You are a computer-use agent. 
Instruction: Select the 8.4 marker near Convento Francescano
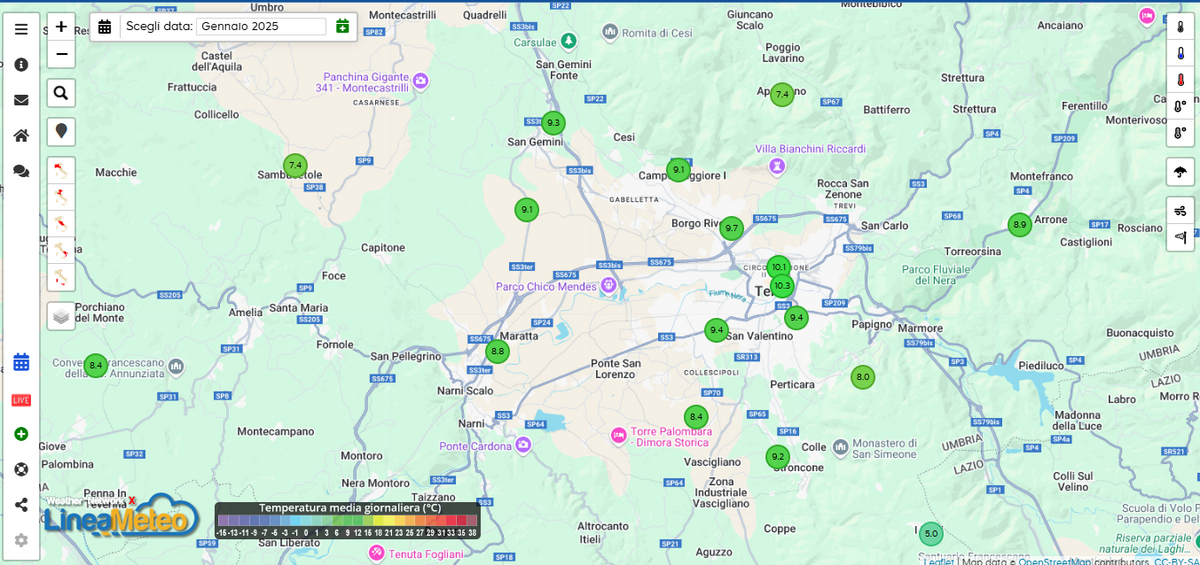[95, 366]
